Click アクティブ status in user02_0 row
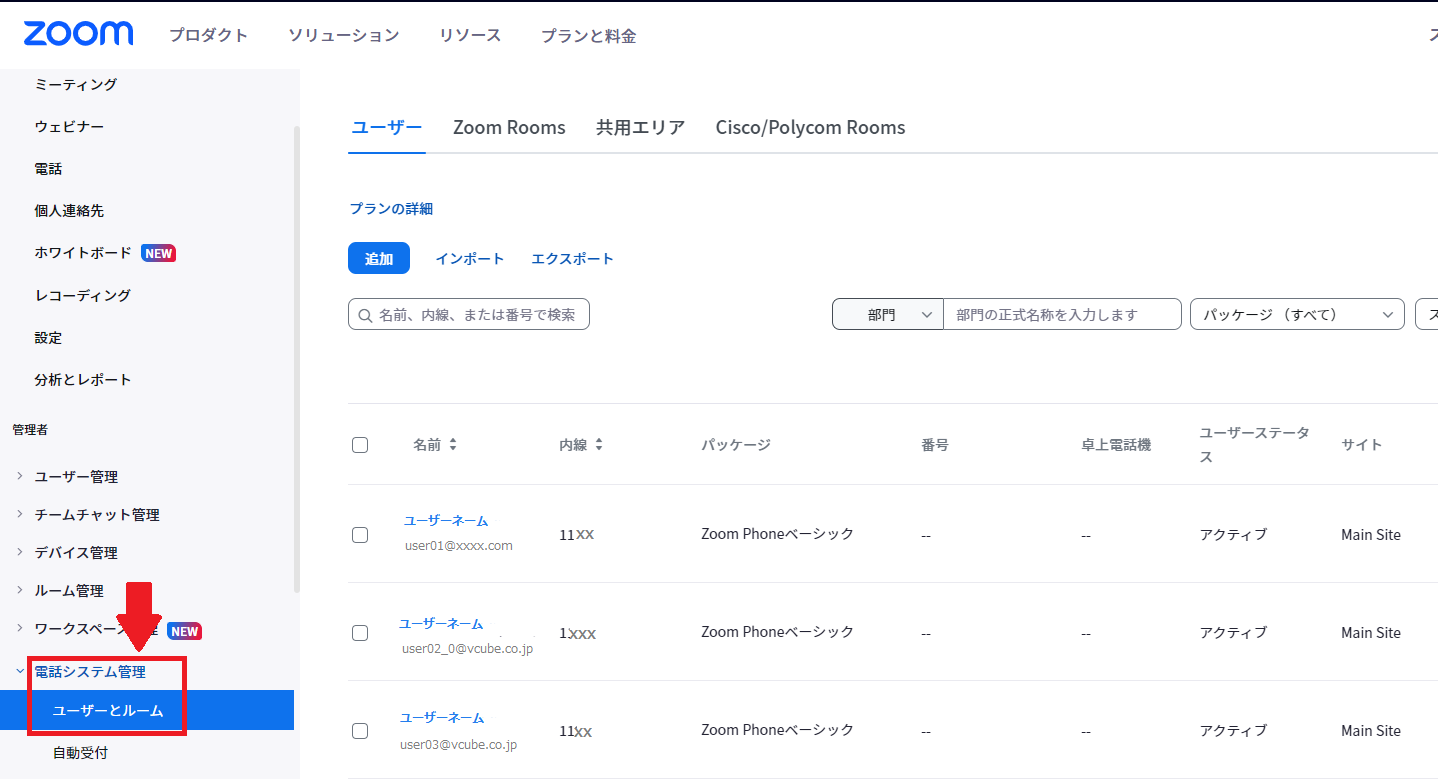 pyautogui.click(x=1233, y=633)
